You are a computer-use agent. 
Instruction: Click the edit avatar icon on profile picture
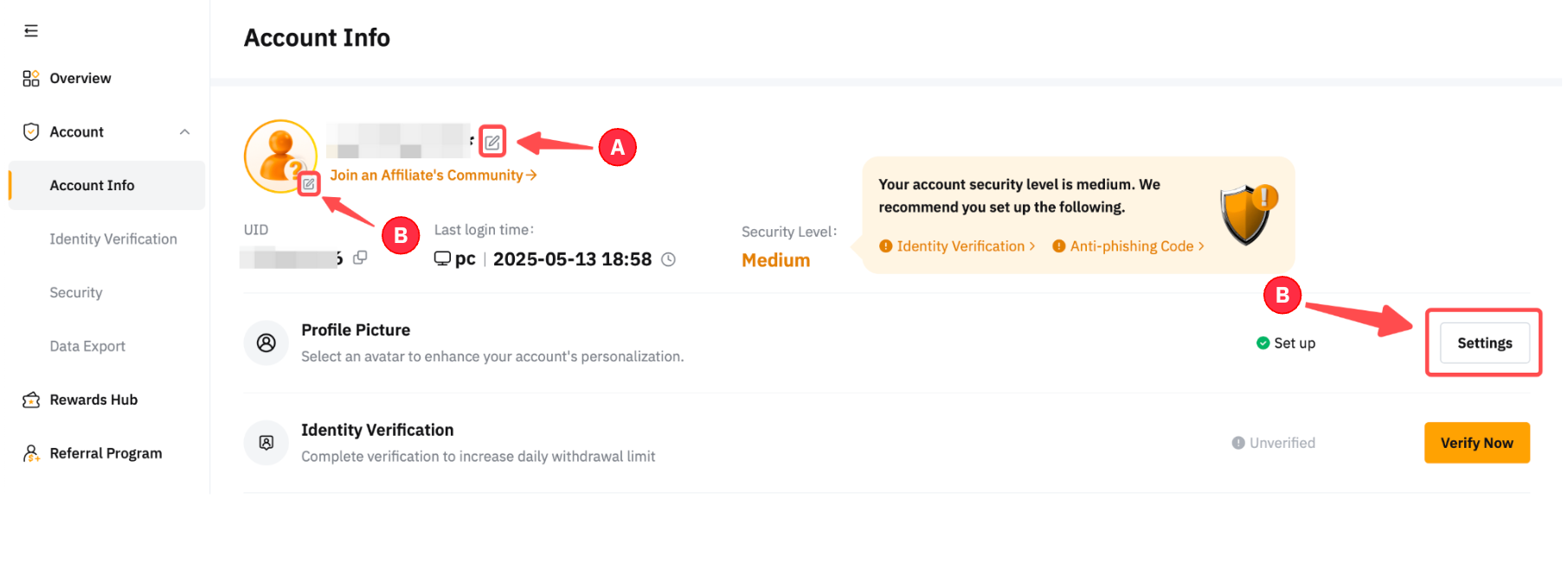(309, 183)
